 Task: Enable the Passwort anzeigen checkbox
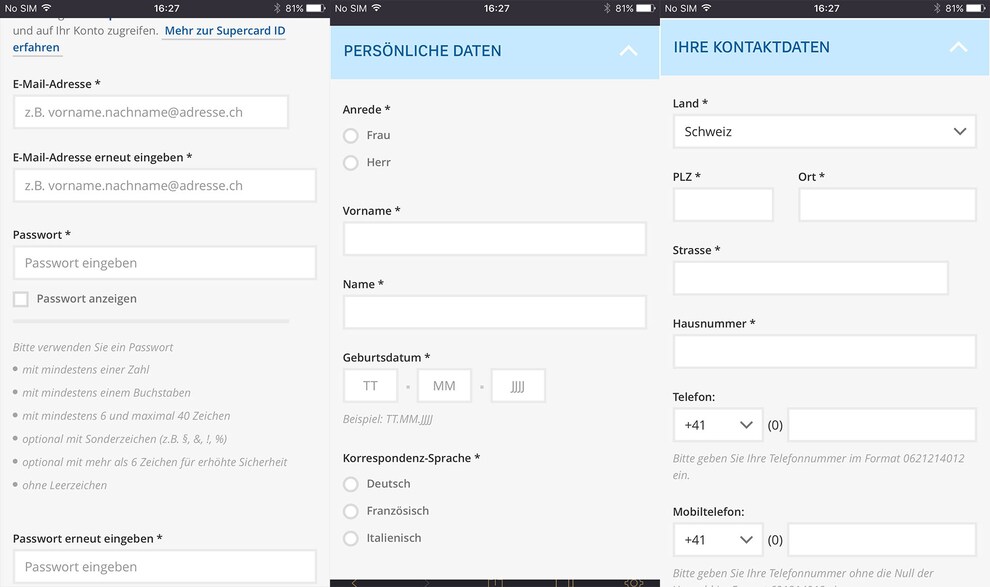click(21, 299)
